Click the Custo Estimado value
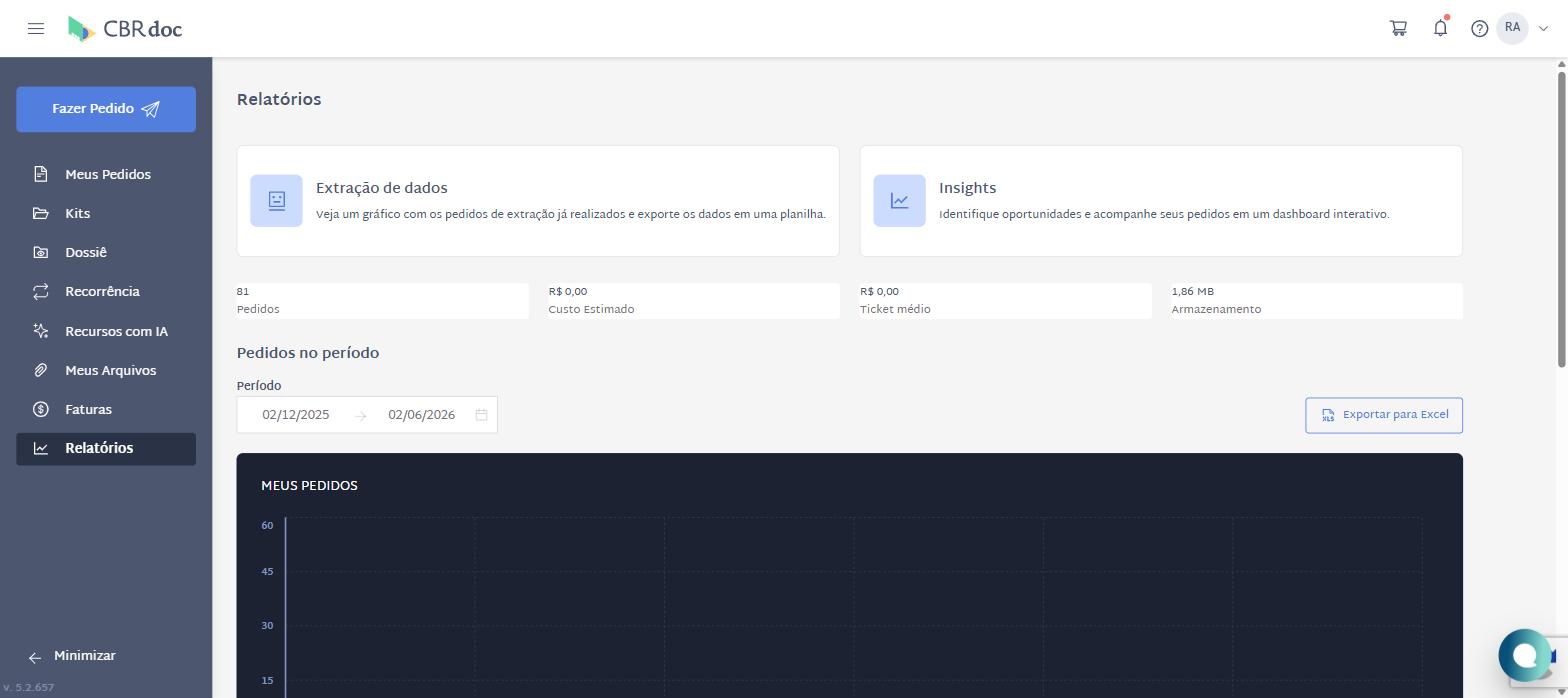 [568, 292]
